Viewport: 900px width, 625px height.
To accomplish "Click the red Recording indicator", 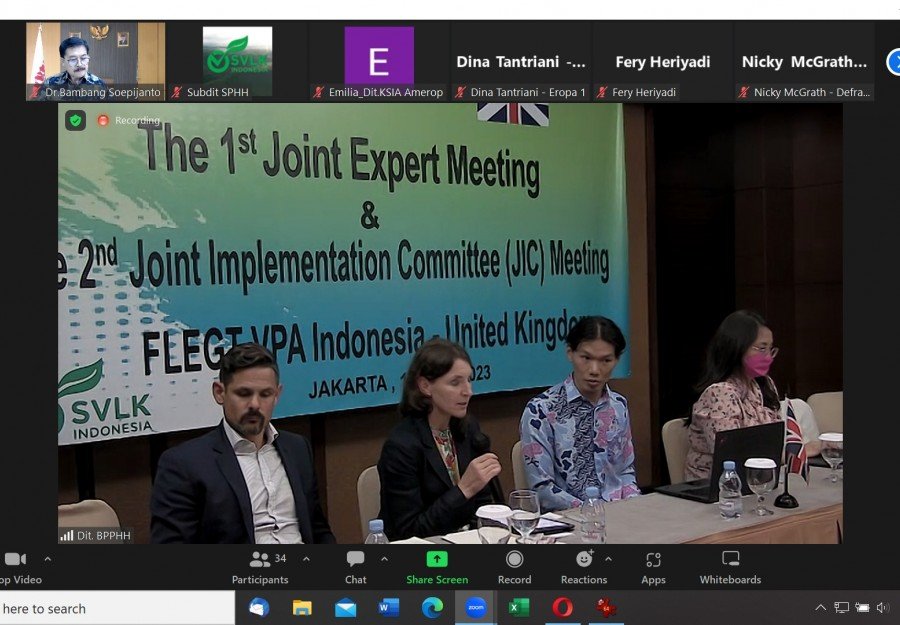I will 103,121.
